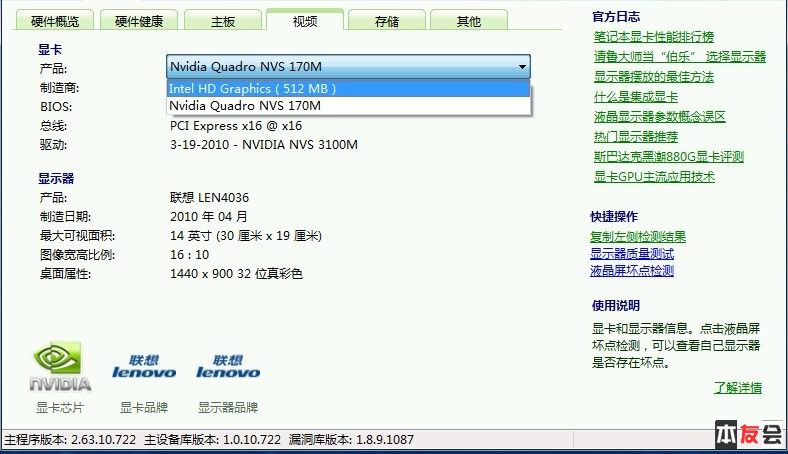788x454 pixels.
Task: Click the 了解详情 link
Action: coord(738,388)
